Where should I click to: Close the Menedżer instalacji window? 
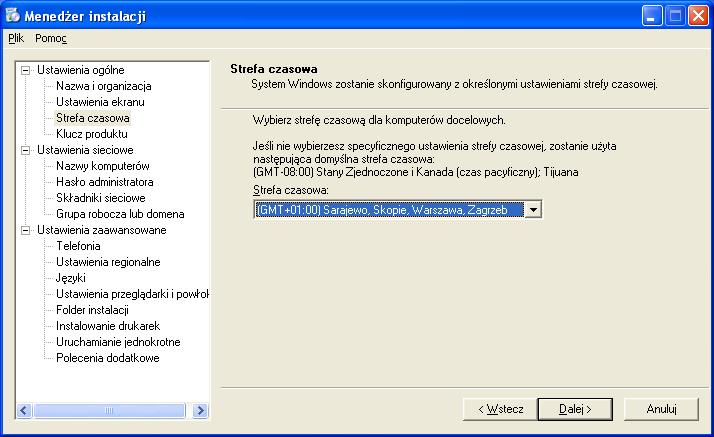[698, 16]
